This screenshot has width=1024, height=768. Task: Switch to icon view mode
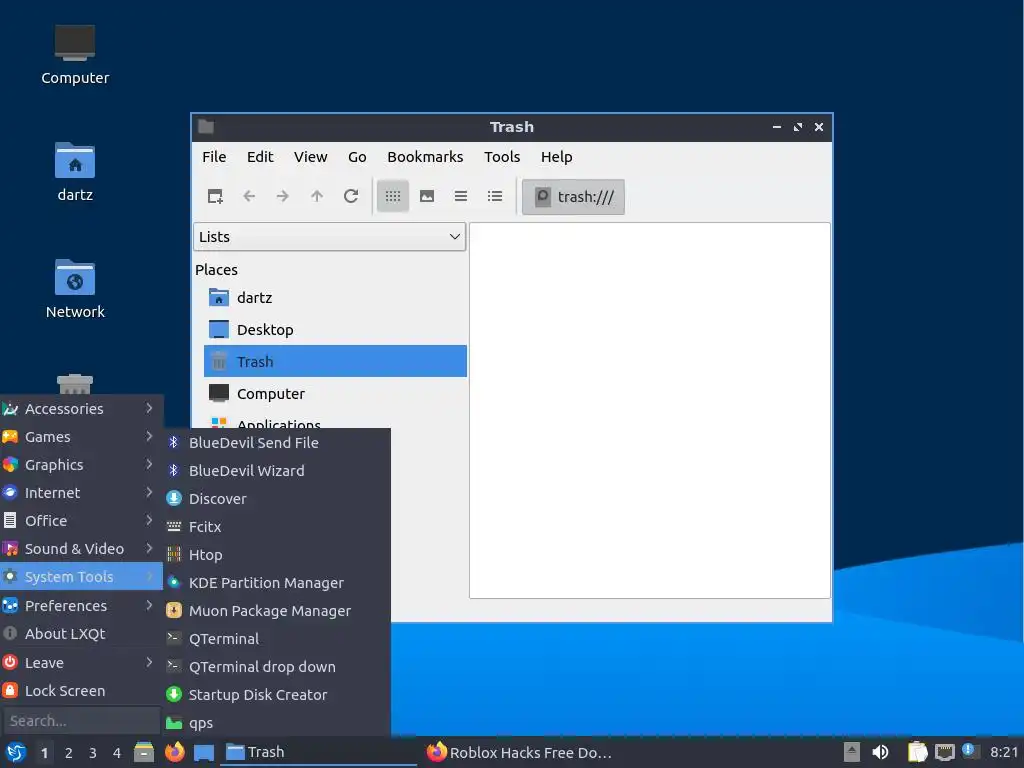pos(392,196)
